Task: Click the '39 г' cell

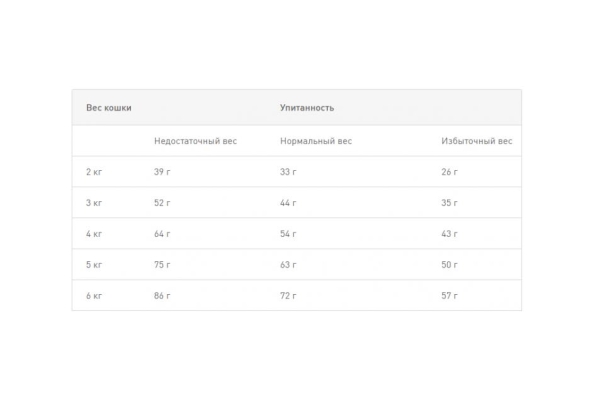Action: click(x=162, y=172)
